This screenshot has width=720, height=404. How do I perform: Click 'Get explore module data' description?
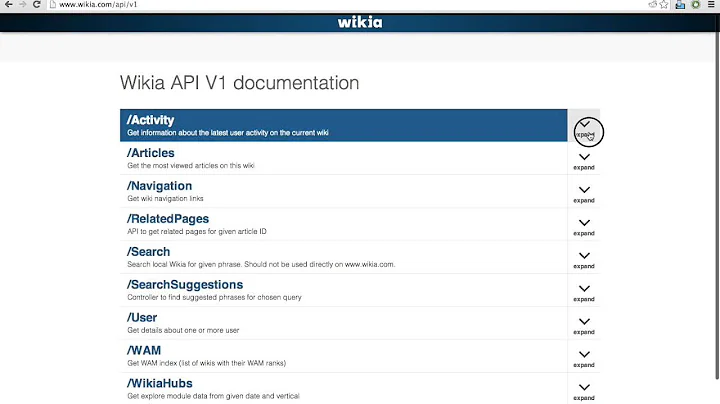click(214, 396)
